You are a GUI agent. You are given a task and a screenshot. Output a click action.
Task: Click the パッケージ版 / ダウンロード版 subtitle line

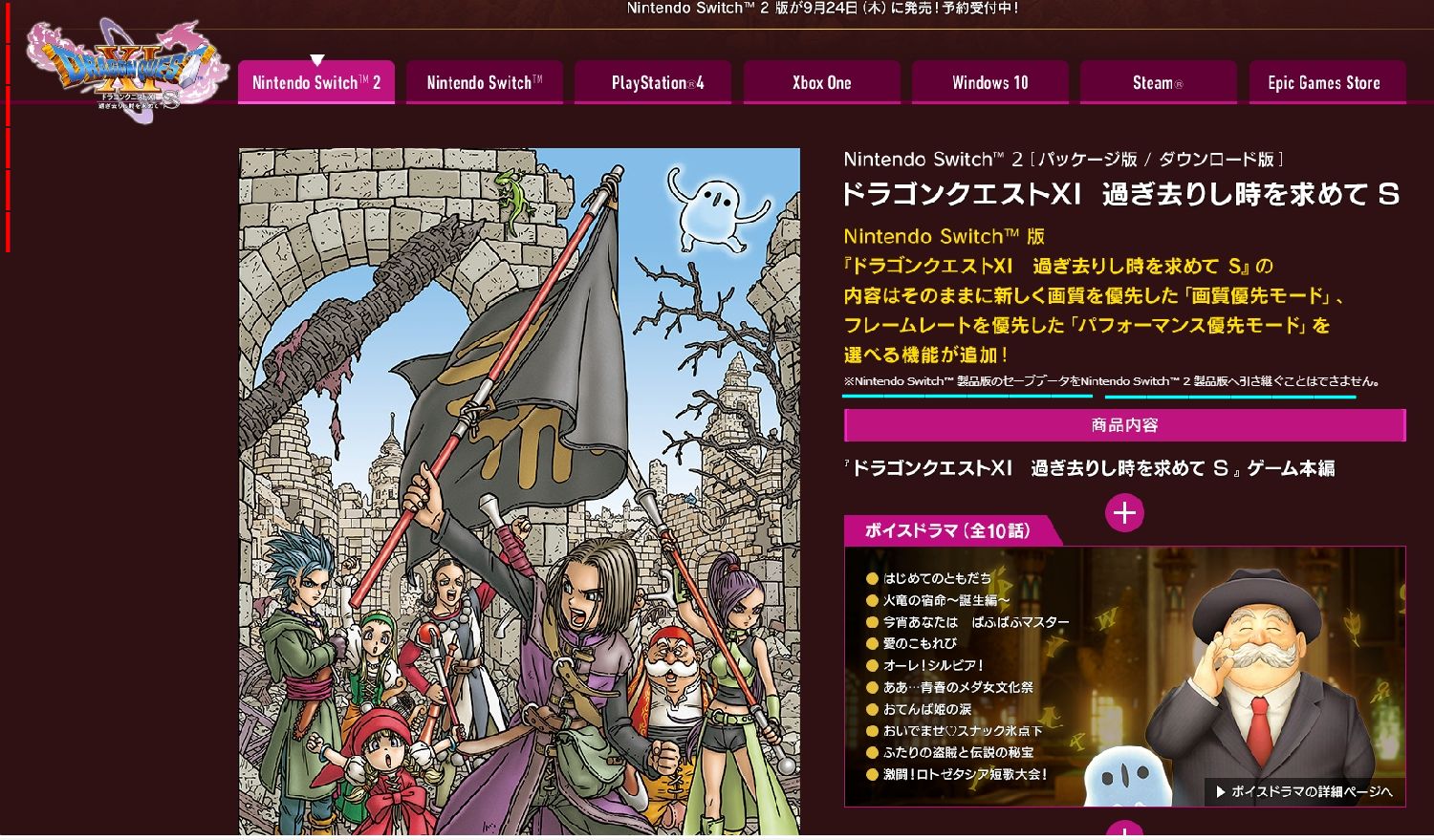(x=1064, y=160)
